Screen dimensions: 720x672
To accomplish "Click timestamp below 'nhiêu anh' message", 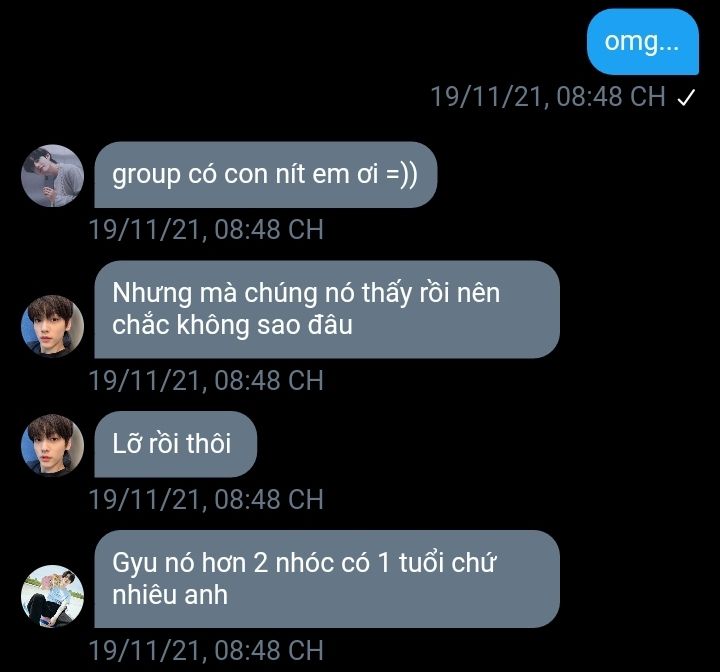I will click(206, 650).
